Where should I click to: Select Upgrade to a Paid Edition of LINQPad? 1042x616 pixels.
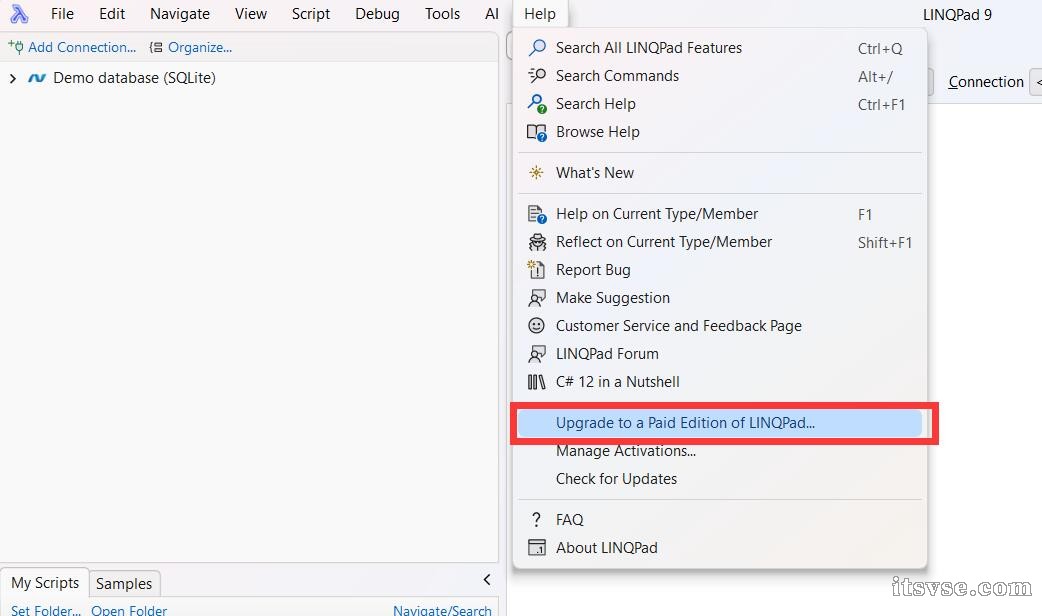pos(685,423)
